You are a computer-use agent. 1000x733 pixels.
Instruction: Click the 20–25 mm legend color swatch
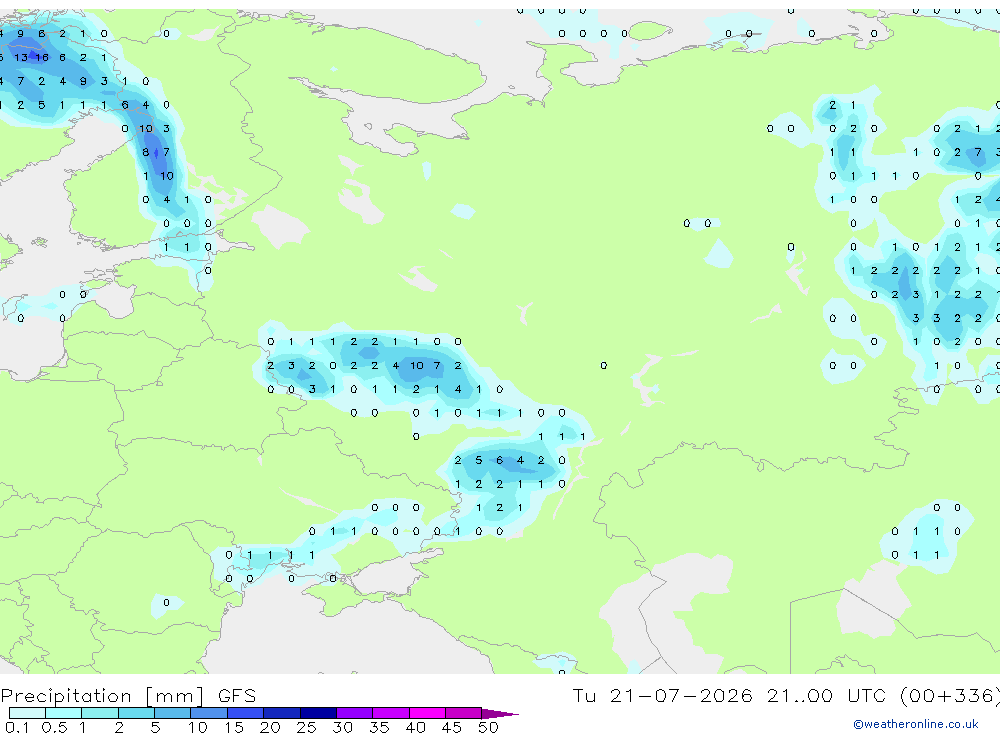tap(282, 713)
